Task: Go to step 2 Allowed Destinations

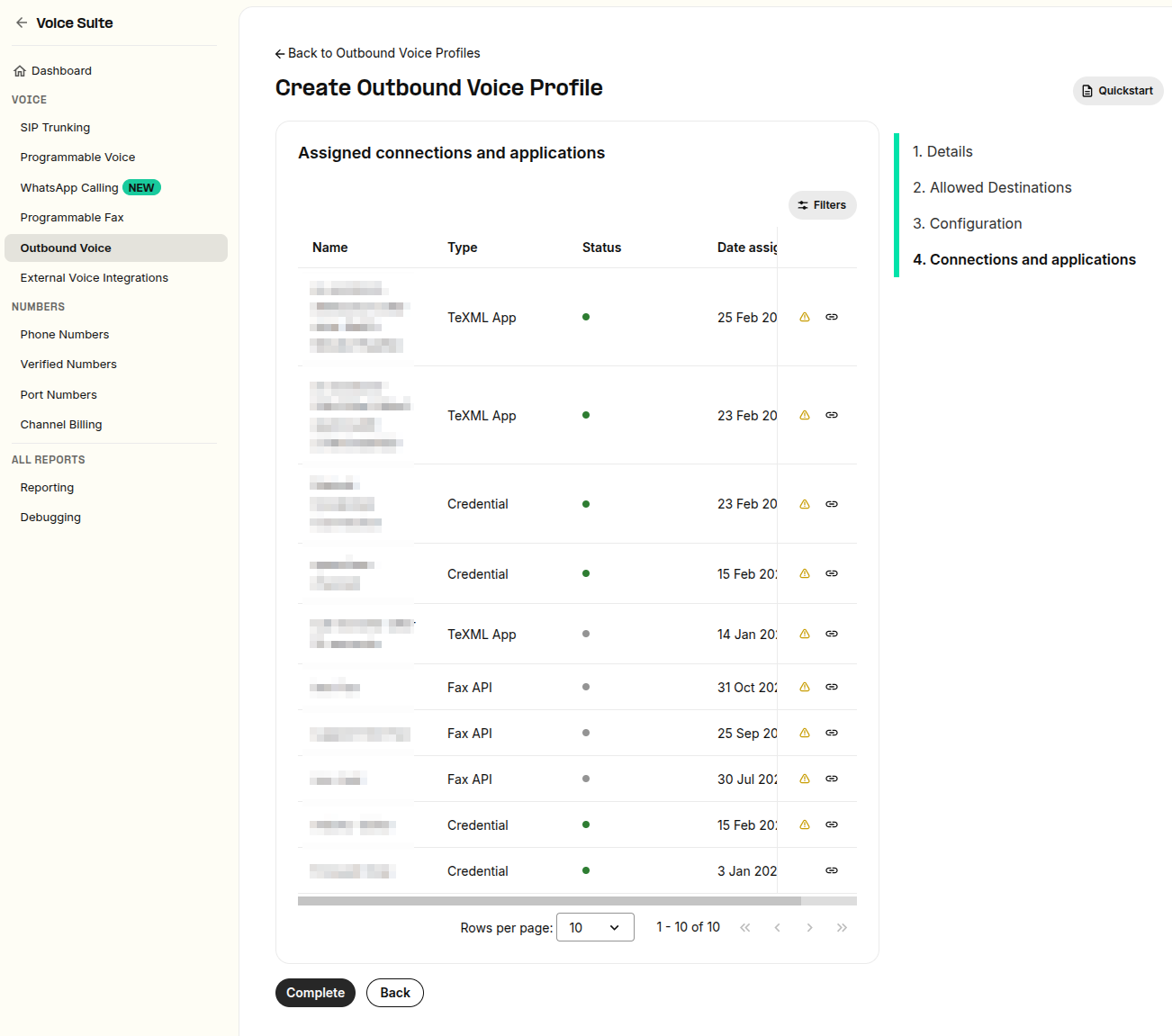Action: pyautogui.click(x=992, y=187)
